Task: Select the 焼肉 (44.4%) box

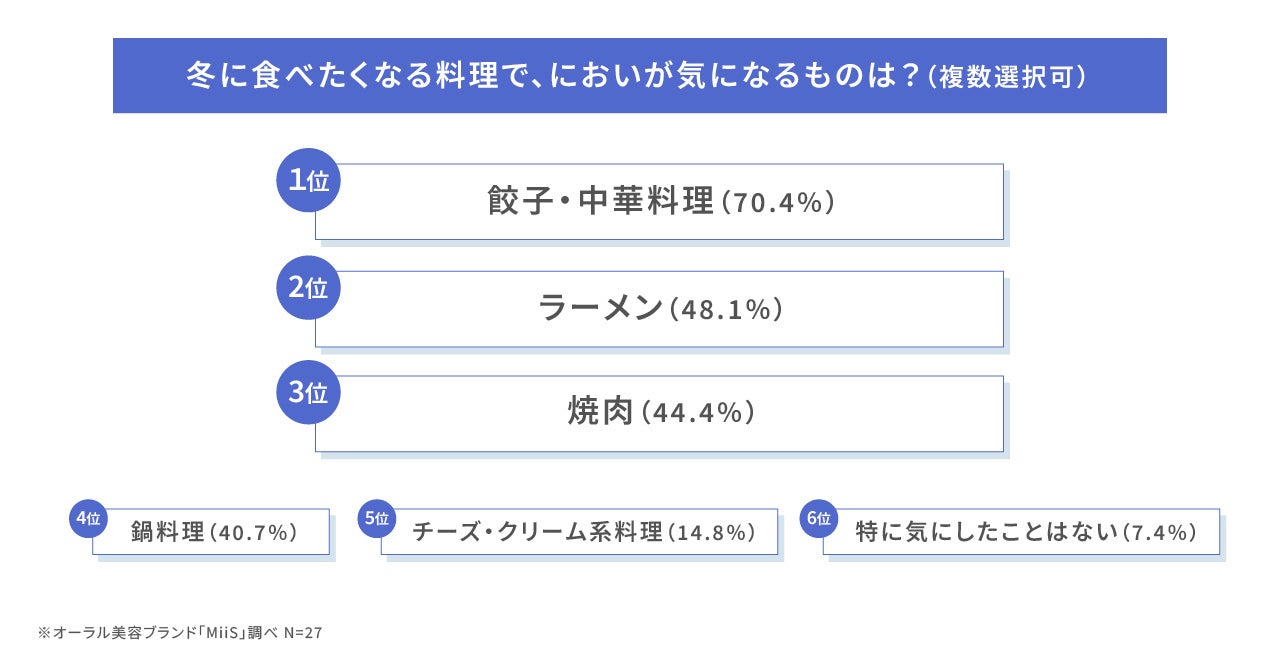Action: point(660,413)
